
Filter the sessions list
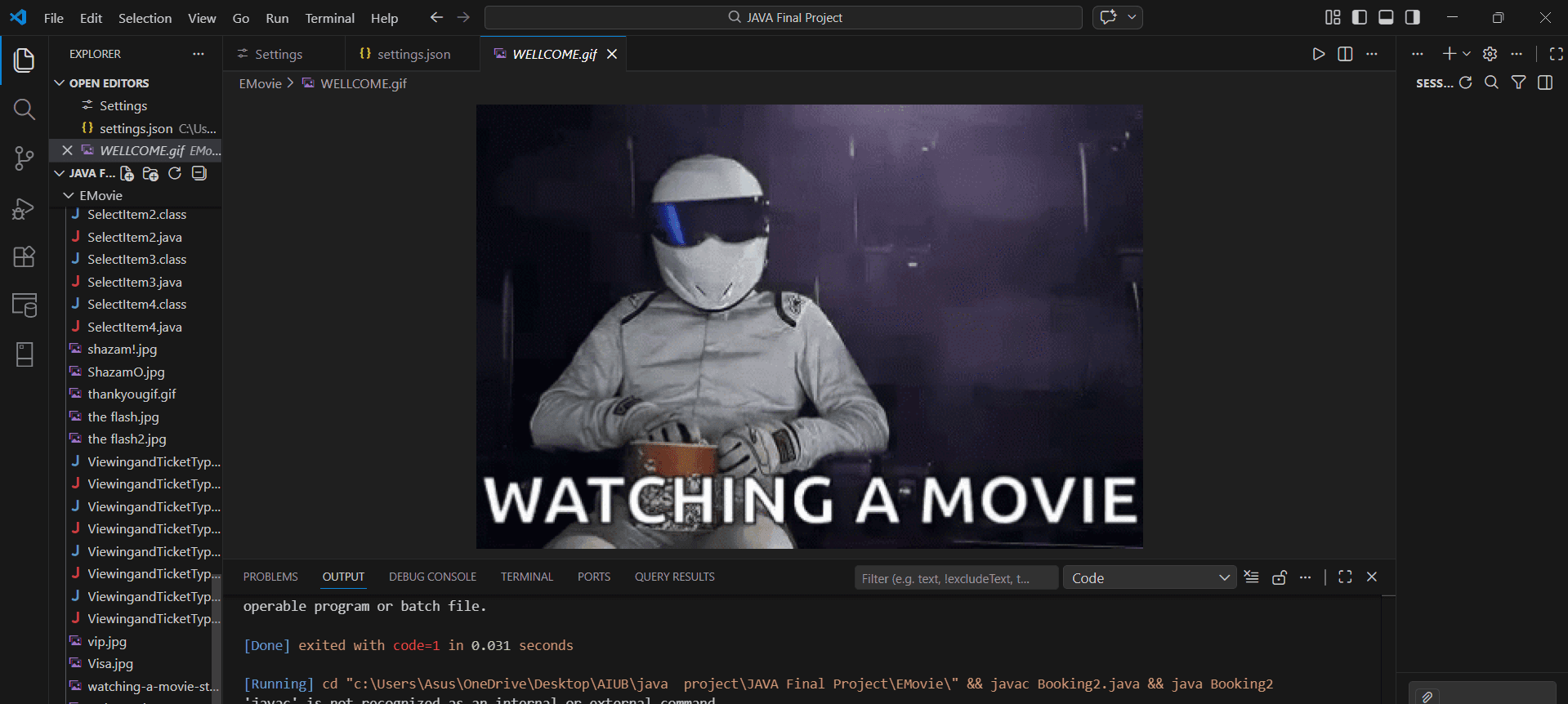pyautogui.click(x=1518, y=82)
